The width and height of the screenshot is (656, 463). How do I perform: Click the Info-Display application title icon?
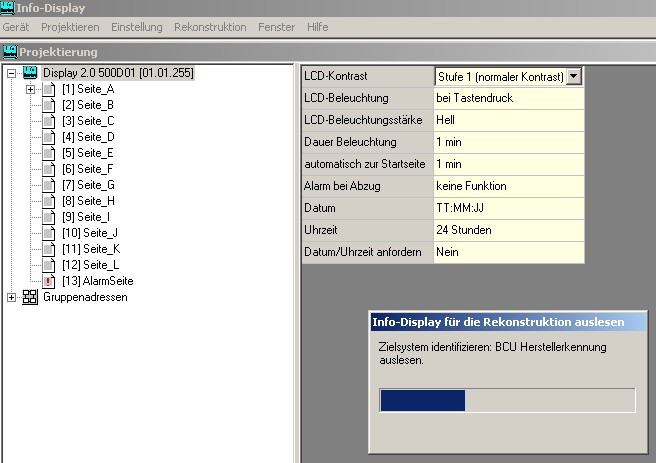(x=10, y=9)
